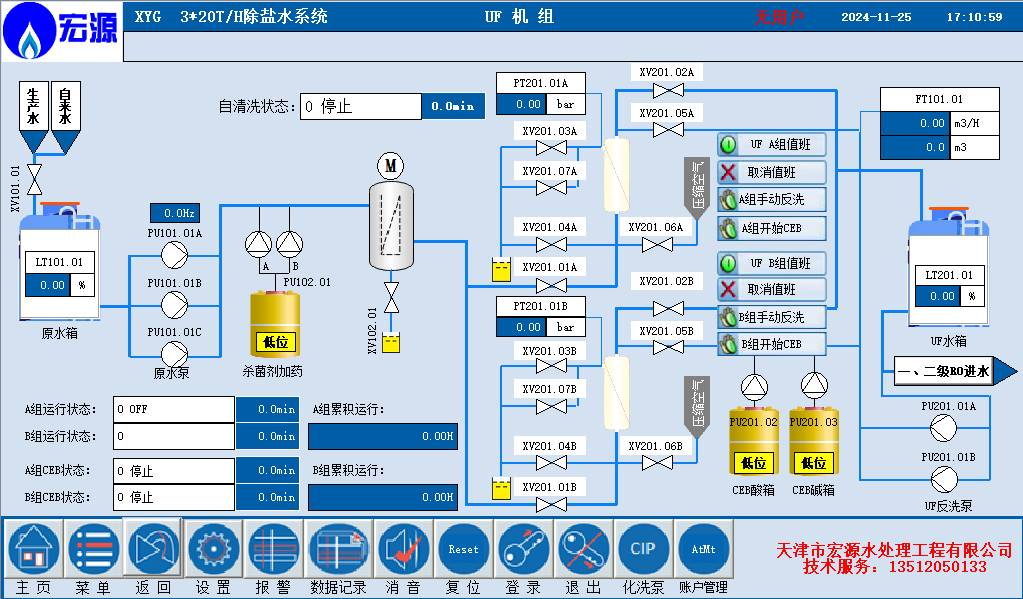Click A组运行状态 field showing 0 OFF
The height and width of the screenshot is (599, 1023).
(x=174, y=409)
